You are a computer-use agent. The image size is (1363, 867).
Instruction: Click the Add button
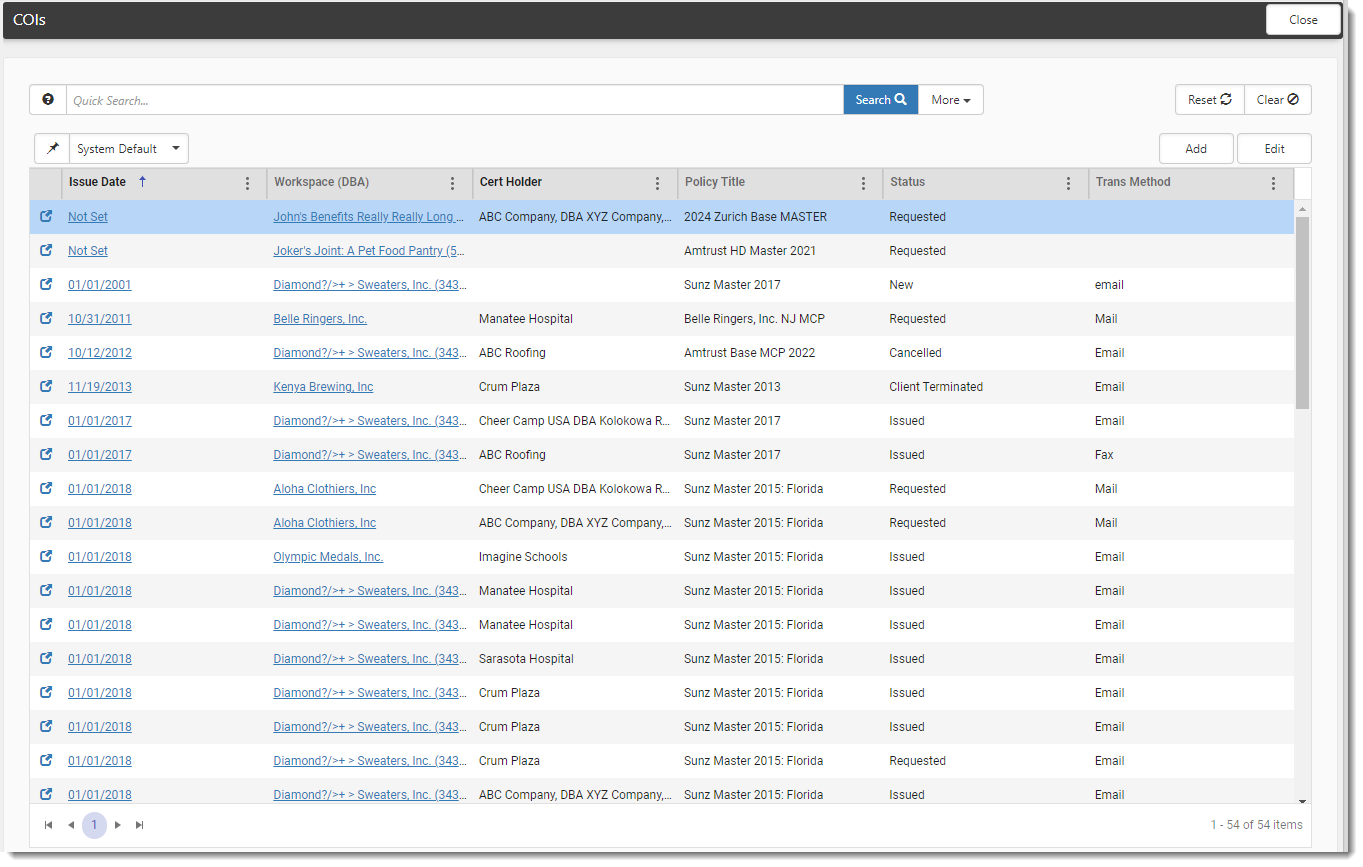pos(1196,148)
